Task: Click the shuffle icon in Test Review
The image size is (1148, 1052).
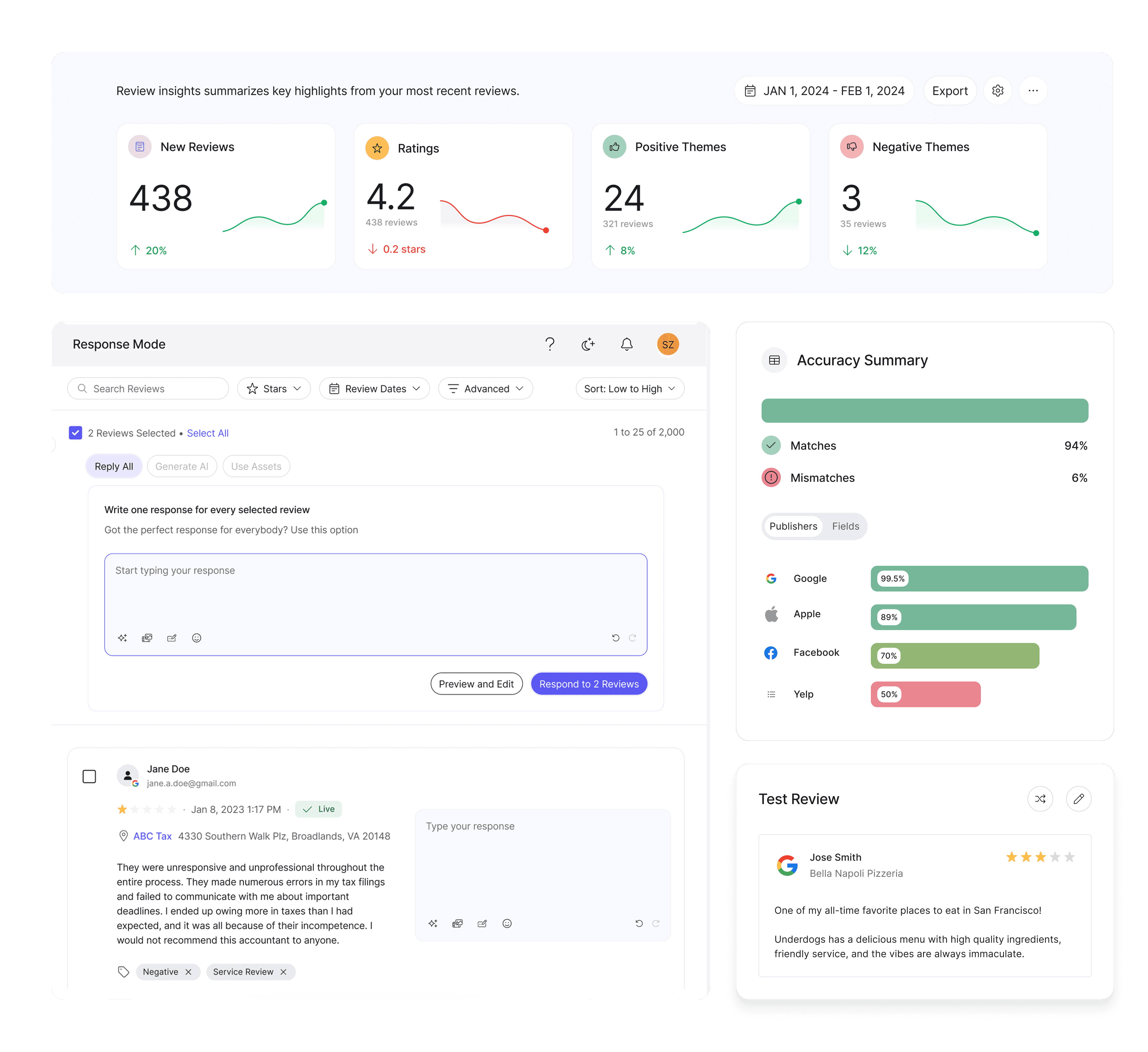Action: (x=1040, y=799)
